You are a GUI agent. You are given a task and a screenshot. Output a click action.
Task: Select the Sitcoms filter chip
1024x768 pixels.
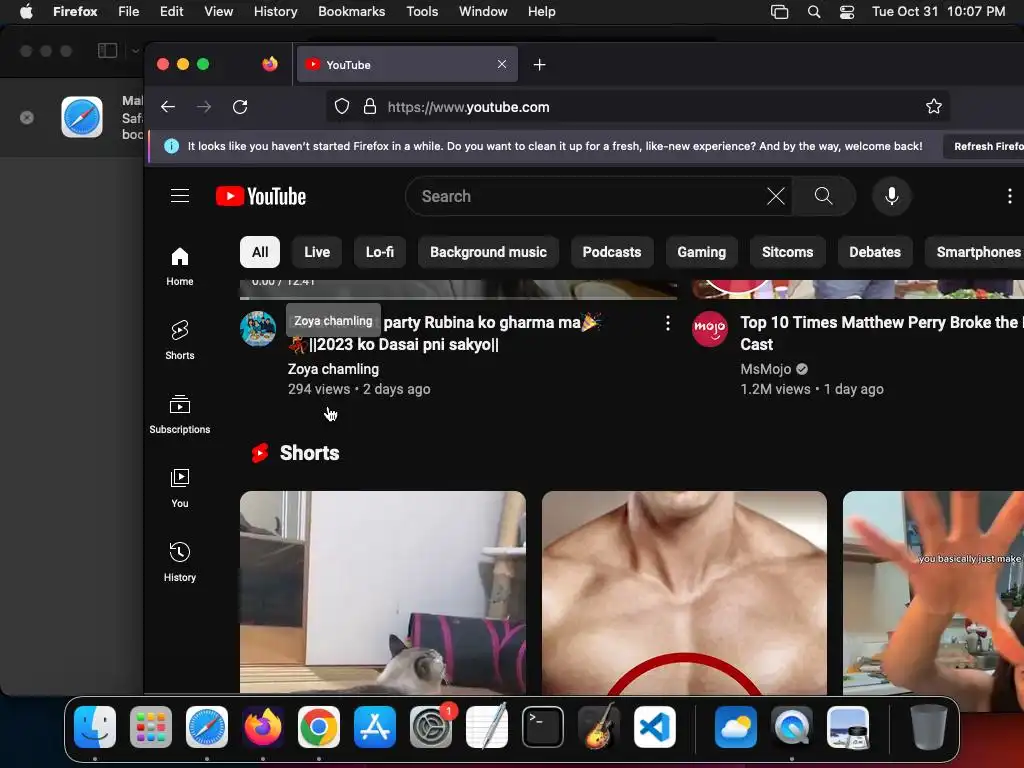click(x=788, y=252)
